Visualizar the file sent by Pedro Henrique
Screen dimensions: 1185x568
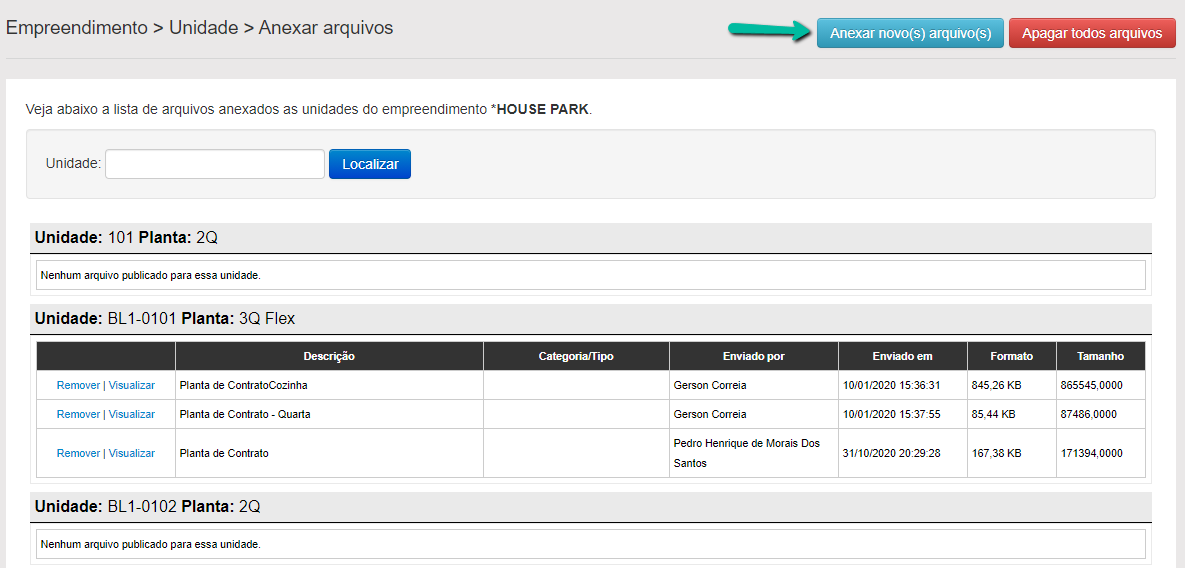[x=132, y=453]
